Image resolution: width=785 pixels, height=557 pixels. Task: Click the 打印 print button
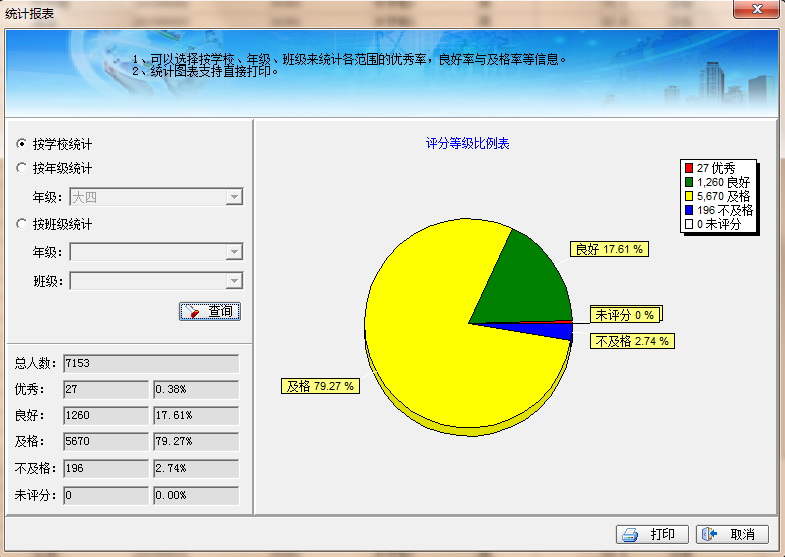652,534
